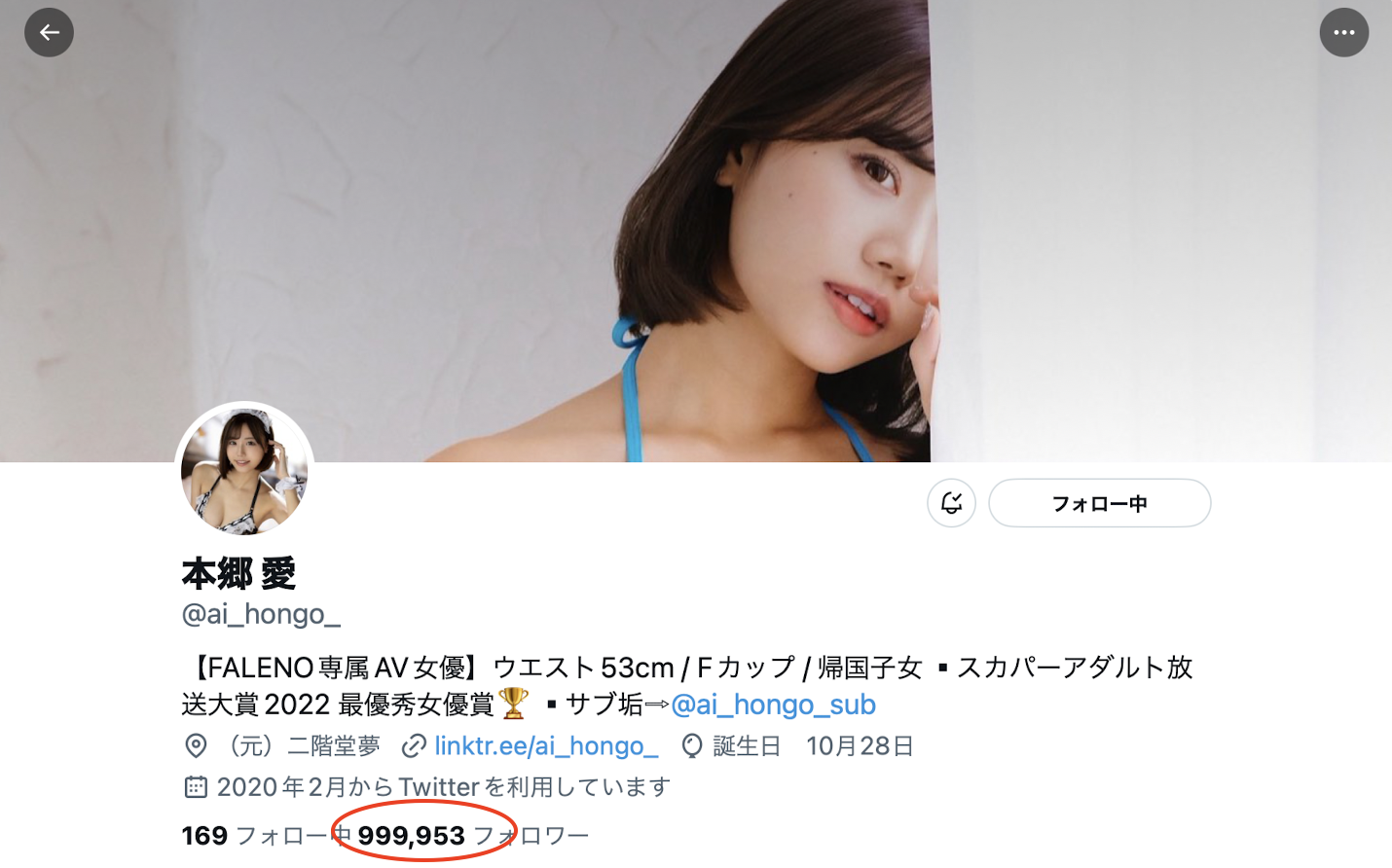Image resolution: width=1392 pixels, height=868 pixels.
Task: Go back using the arrow icon
Action: point(49,32)
